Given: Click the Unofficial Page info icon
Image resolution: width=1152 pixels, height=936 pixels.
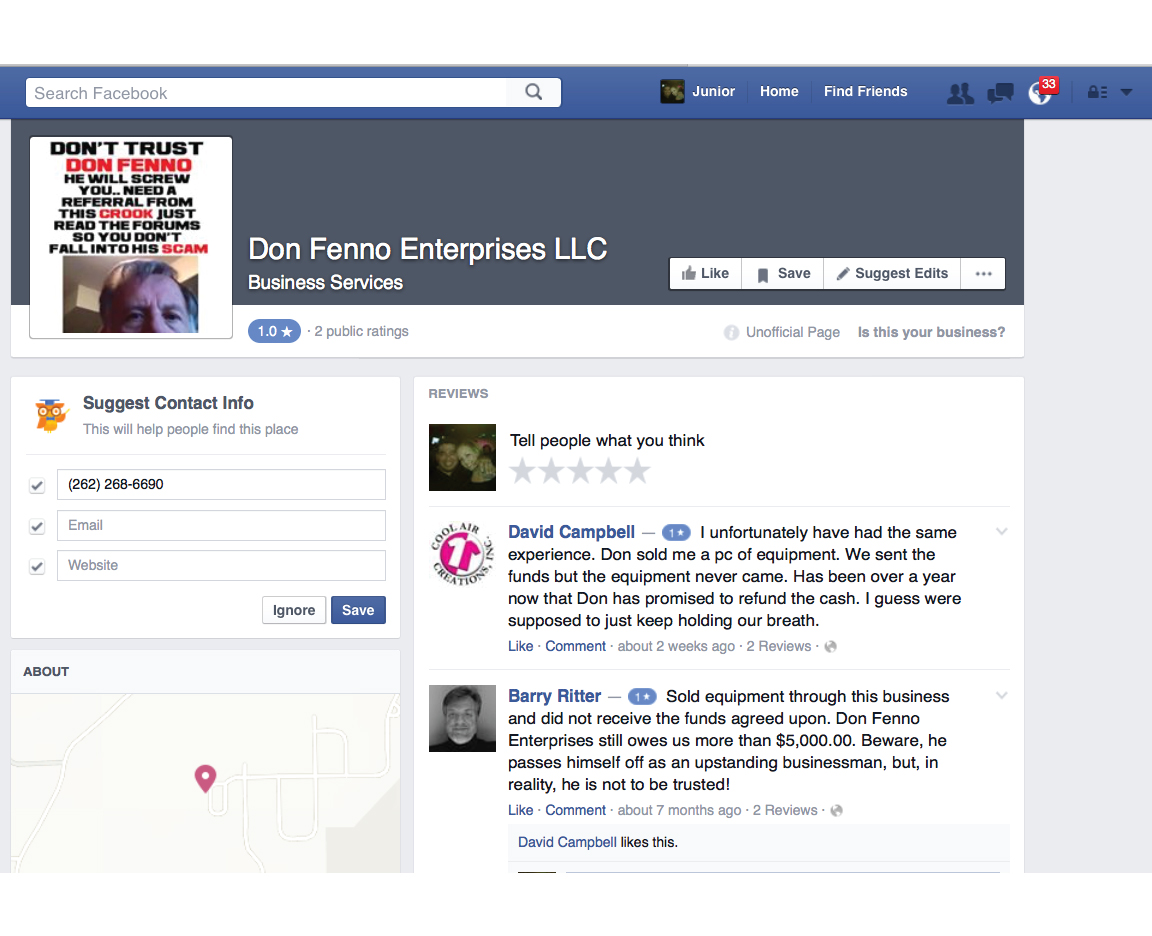Looking at the screenshot, I should point(731,333).
